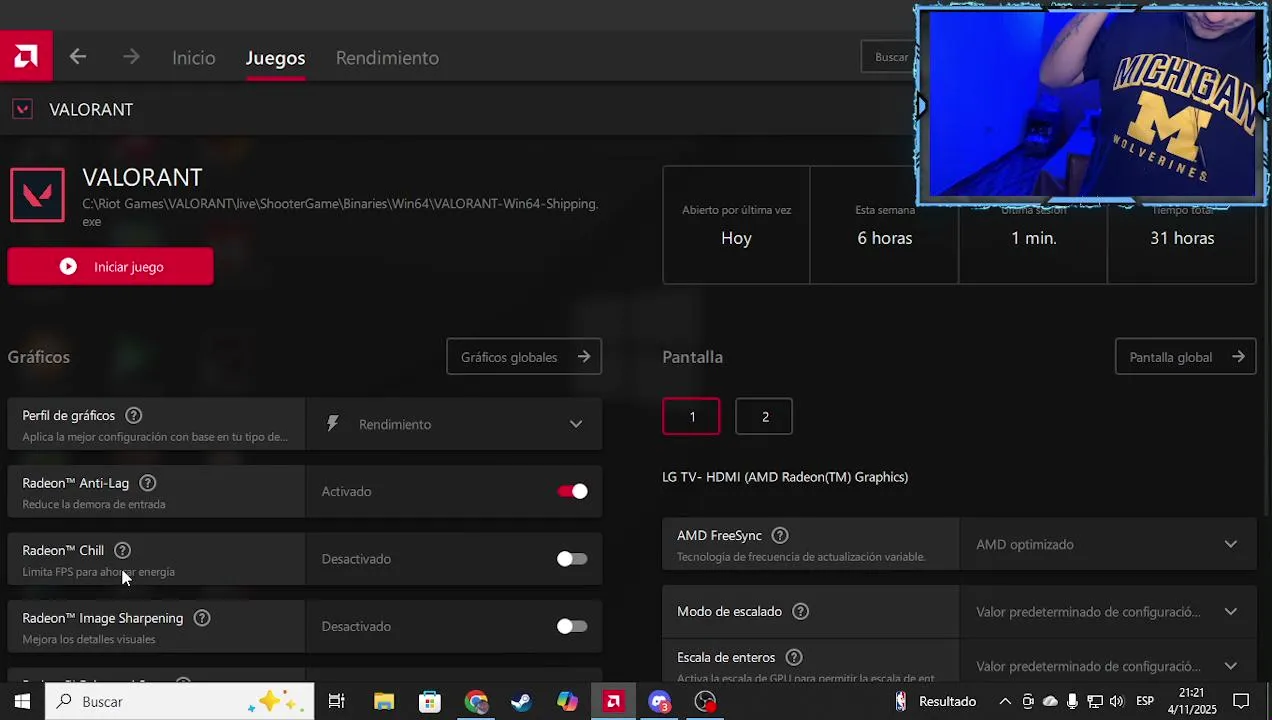1272x720 pixels.
Task: Click the ESP language indicator
Action: coord(1145,701)
